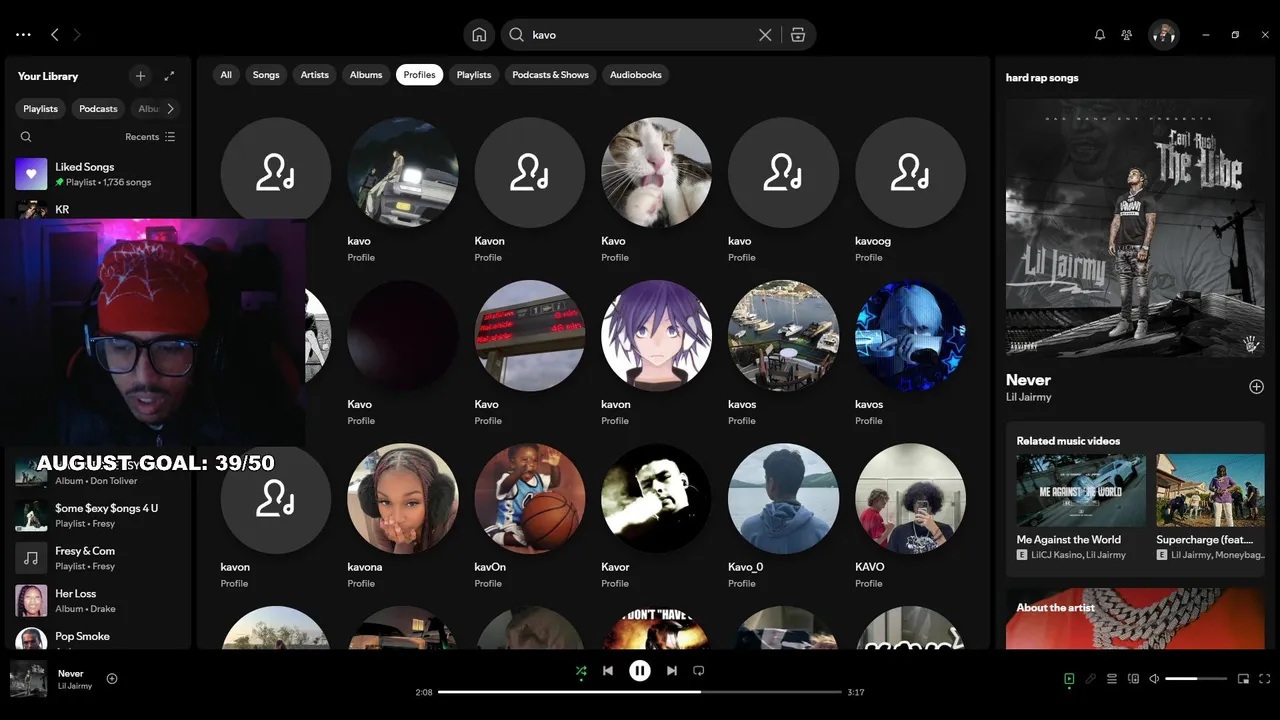Viewport: 1280px width, 720px height.
Task: Add the playing song with bottom-bar plus icon
Action: 112,679
